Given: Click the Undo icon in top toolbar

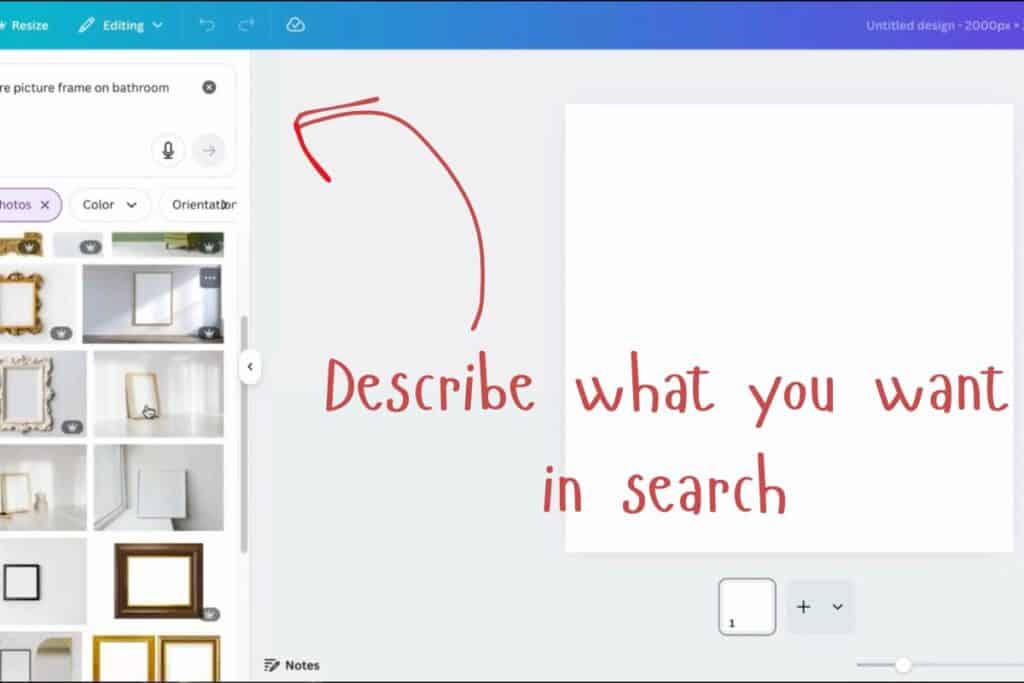Looking at the screenshot, I should coord(206,25).
